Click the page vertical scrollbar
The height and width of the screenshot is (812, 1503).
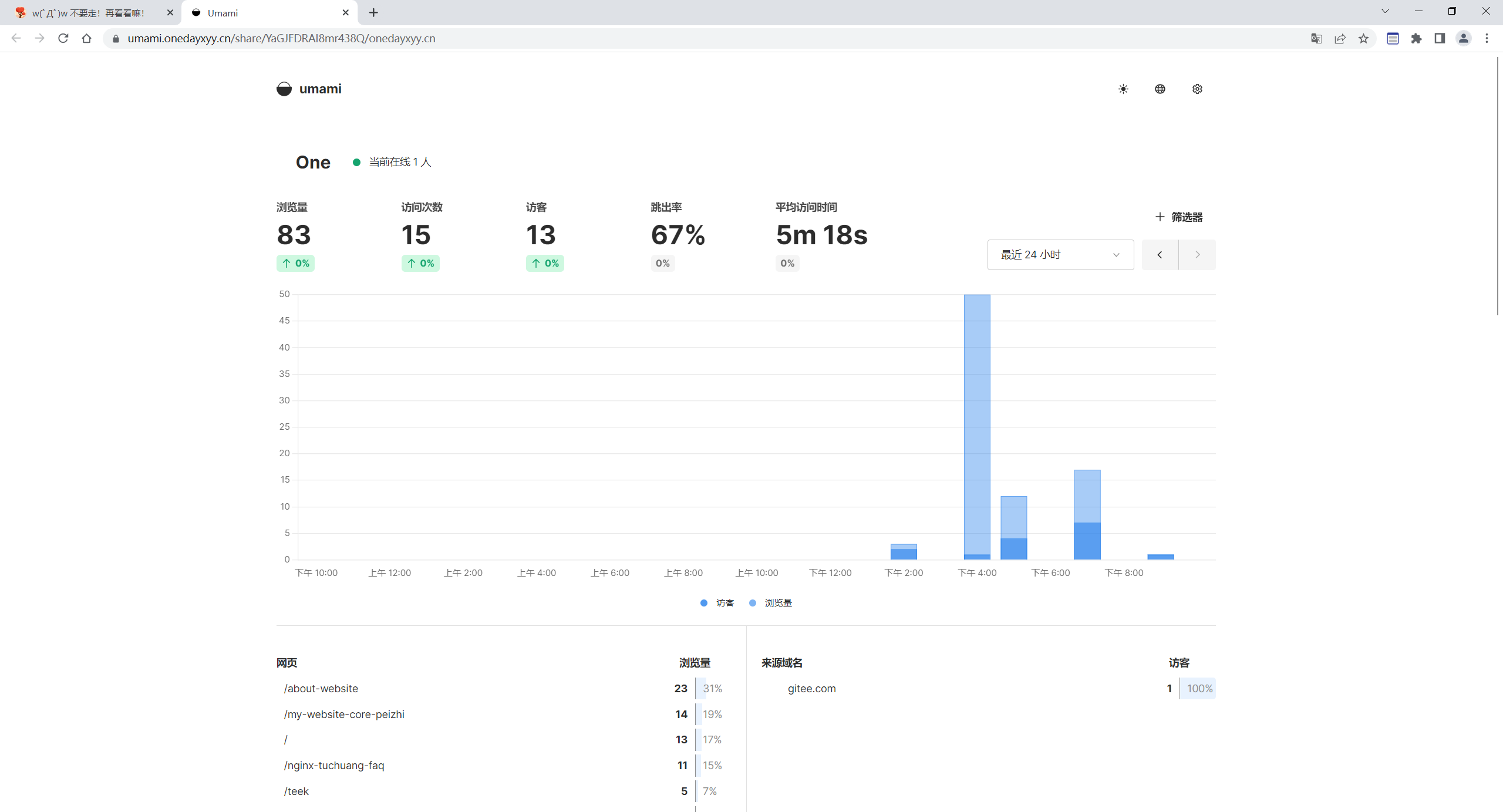point(1498,186)
